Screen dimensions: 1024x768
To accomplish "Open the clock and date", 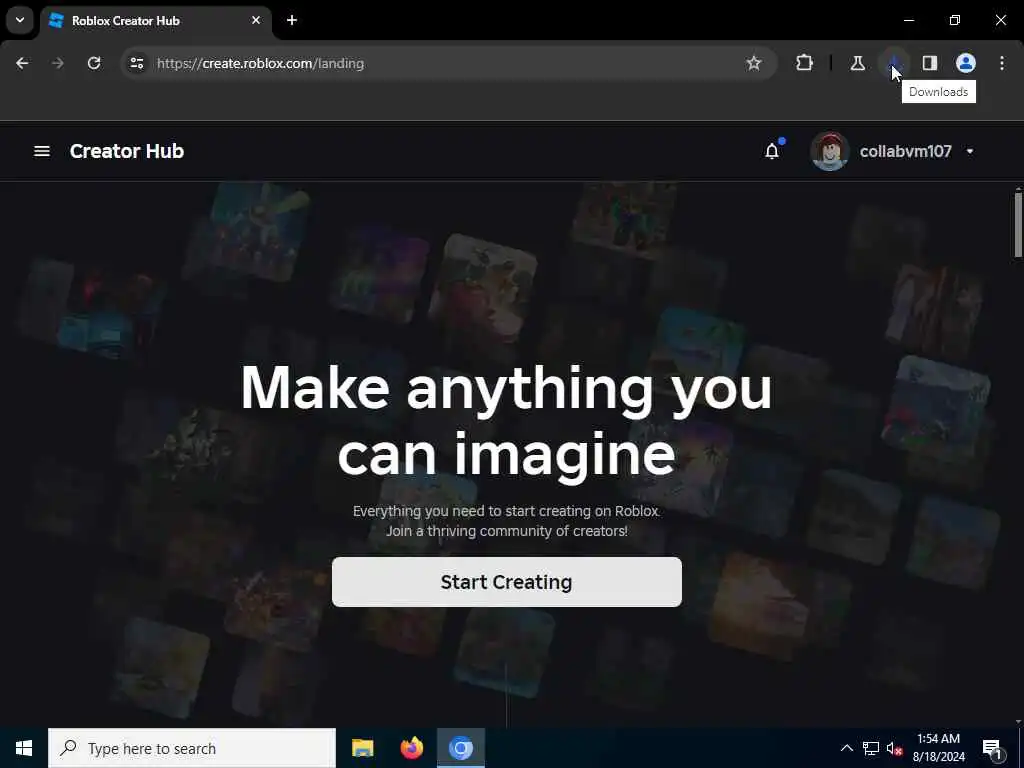I will coord(938,748).
